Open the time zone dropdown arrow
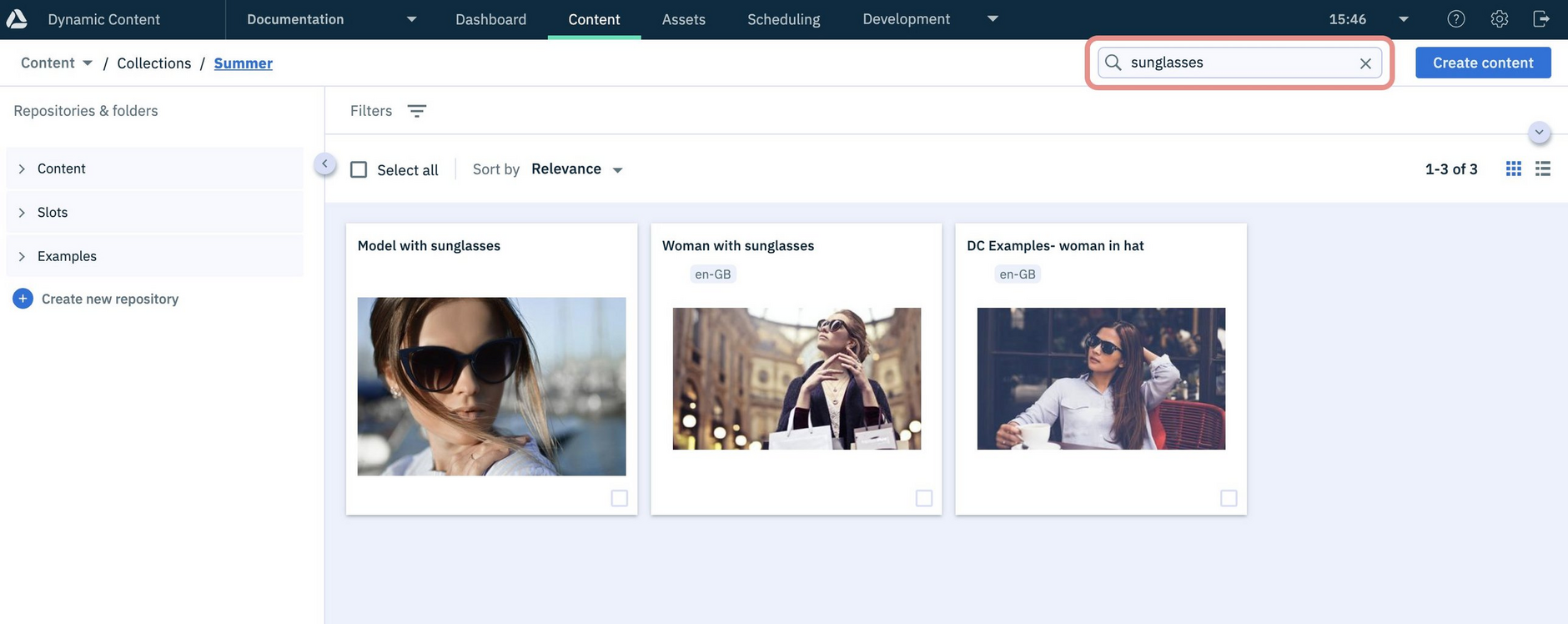This screenshot has width=1568, height=624. pos(1404,19)
